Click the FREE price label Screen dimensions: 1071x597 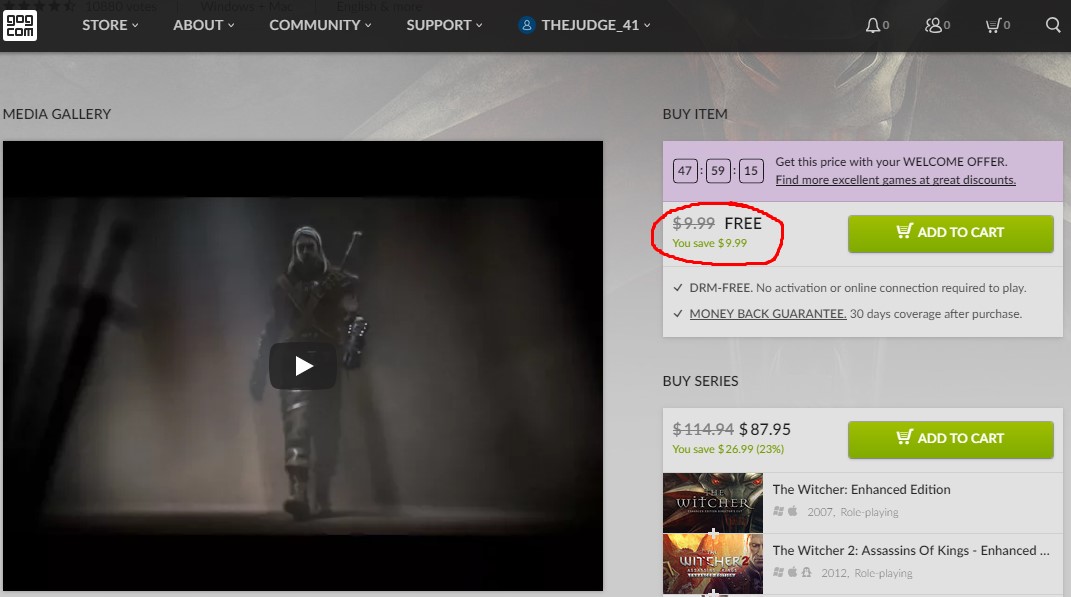click(x=742, y=223)
